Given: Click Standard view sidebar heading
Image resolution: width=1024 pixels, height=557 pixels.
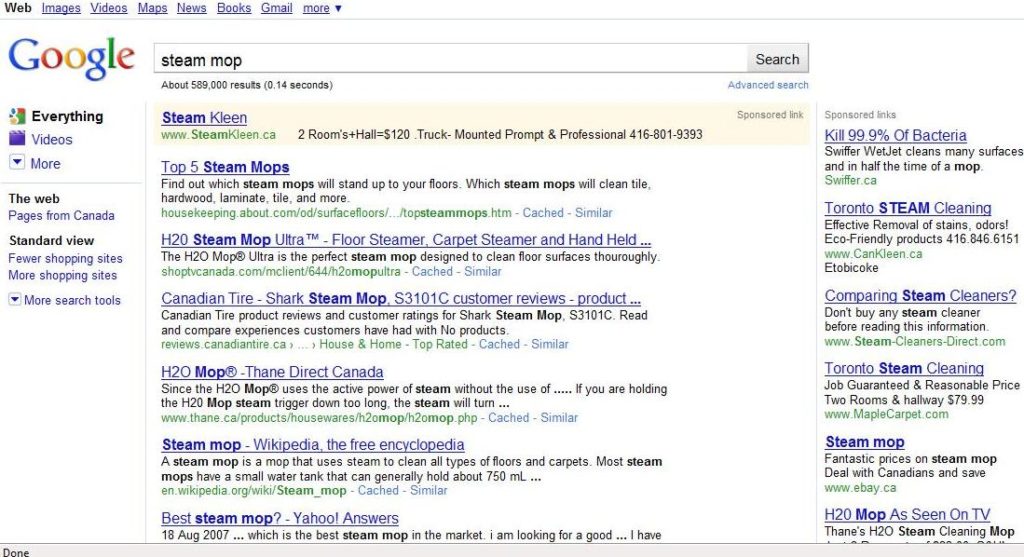Looking at the screenshot, I should (52, 240).
